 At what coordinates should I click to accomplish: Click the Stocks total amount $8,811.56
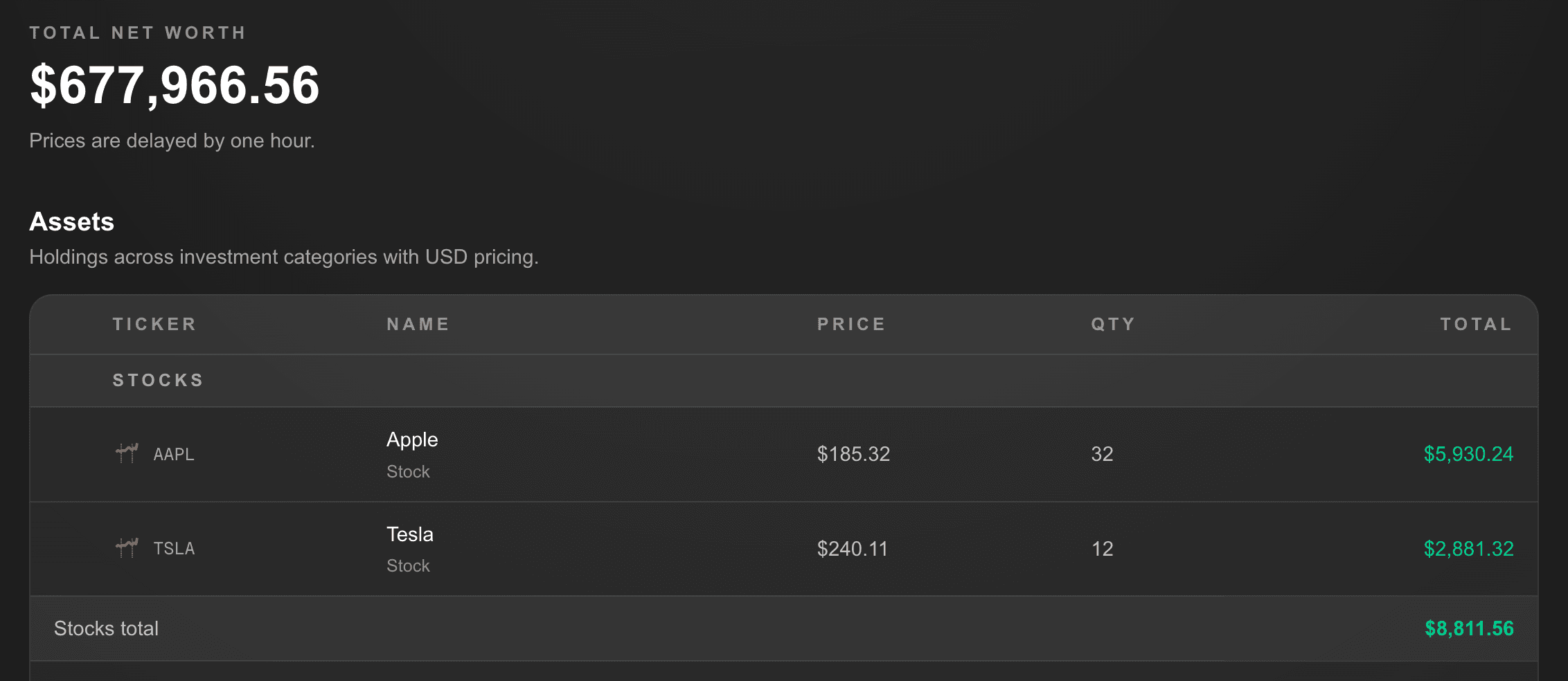point(1468,628)
